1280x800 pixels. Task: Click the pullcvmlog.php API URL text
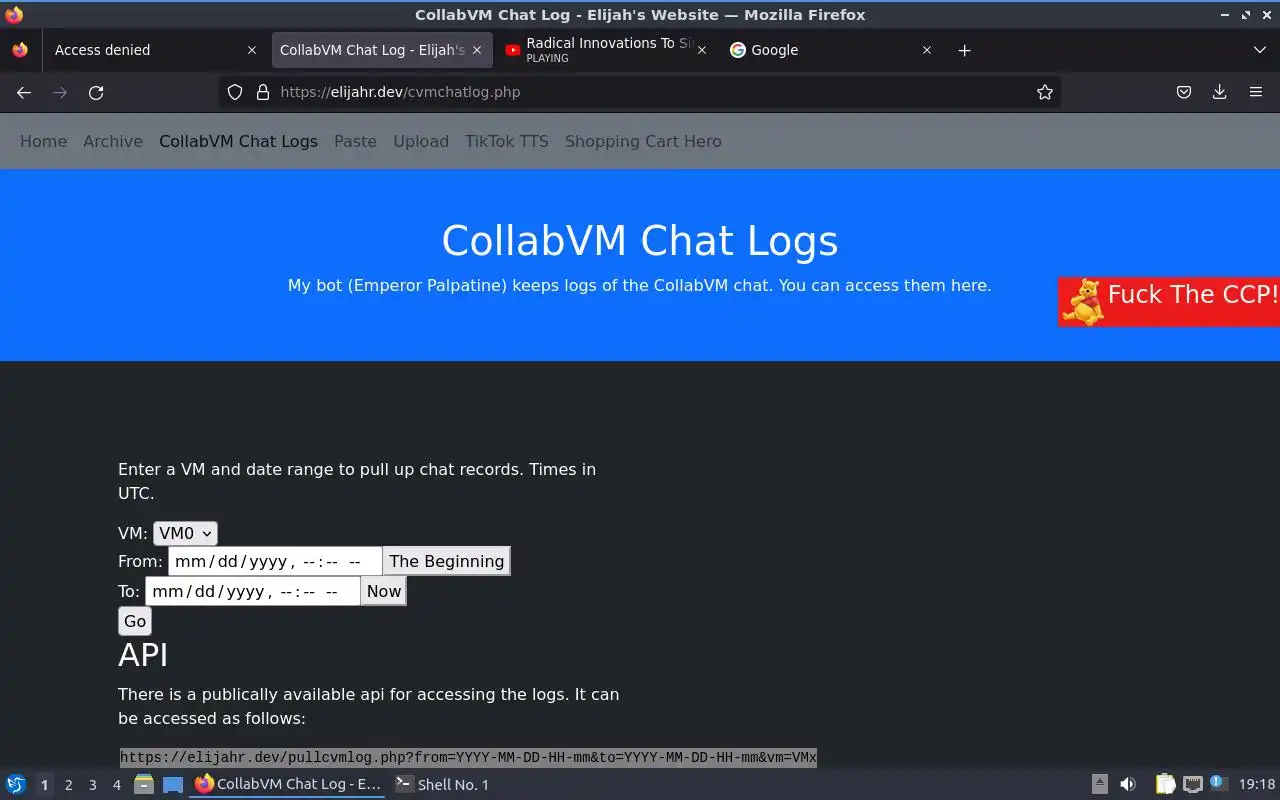point(468,757)
